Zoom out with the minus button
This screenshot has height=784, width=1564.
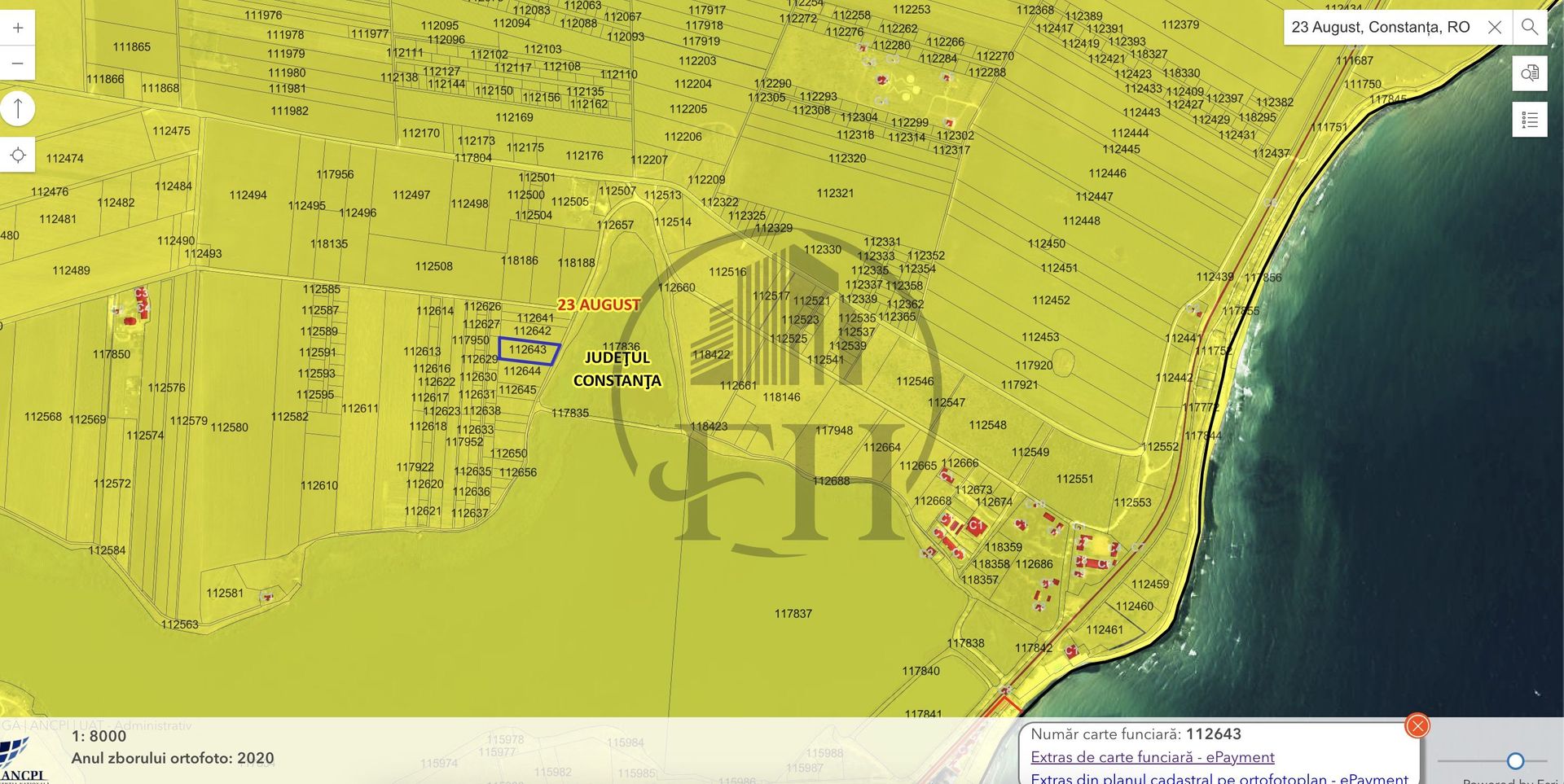pyautogui.click(x=18, y=64)
